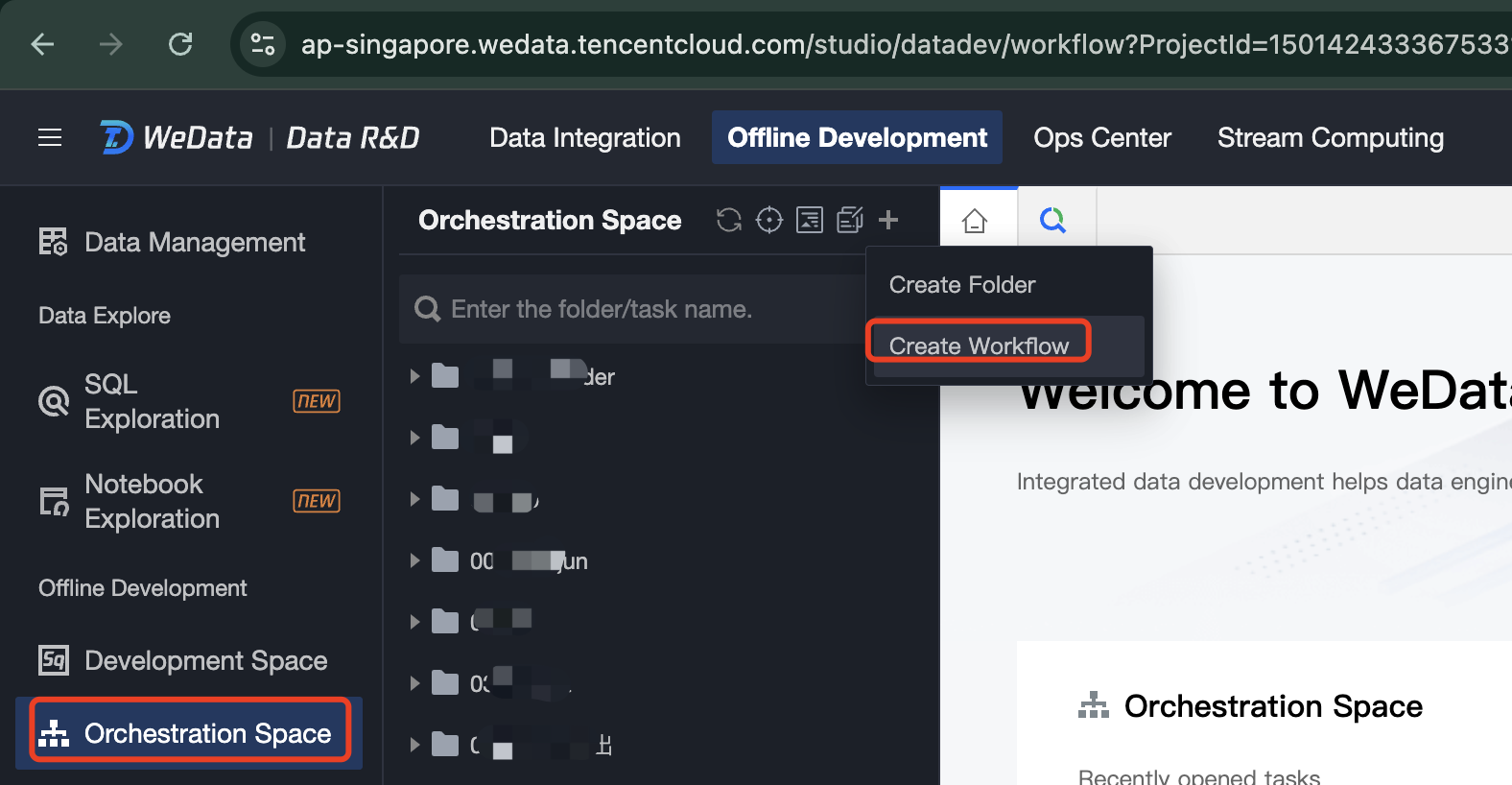1512x785 pixels.
Task: Open the Ops Center tab
Action: click(x=1102, y=138)
